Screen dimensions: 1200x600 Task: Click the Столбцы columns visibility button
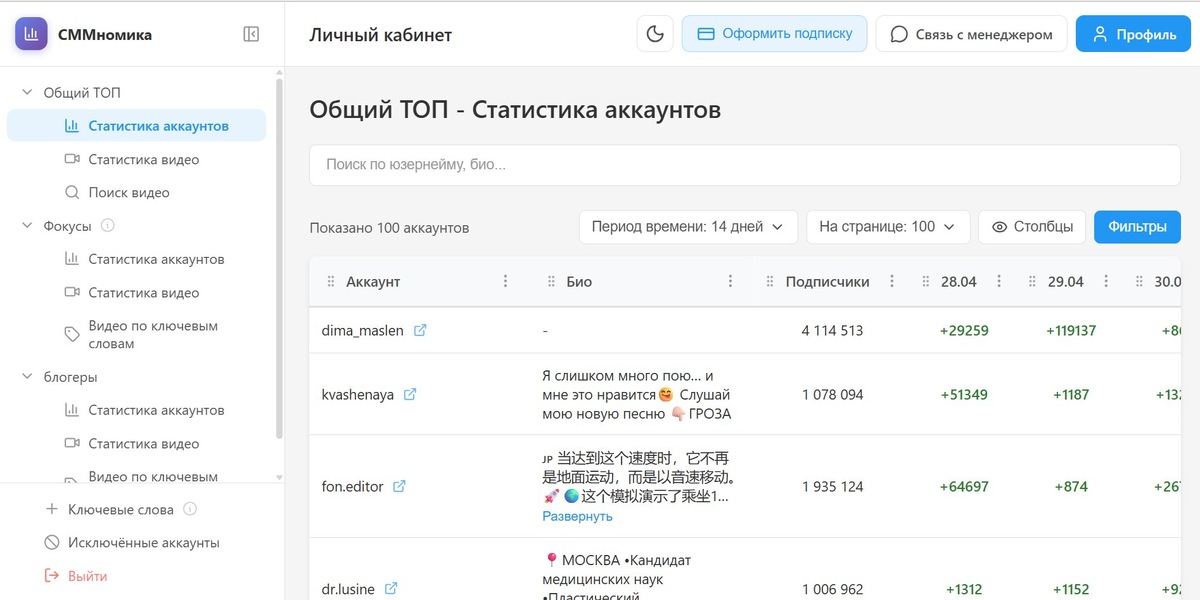click(x=1032, y=227)
